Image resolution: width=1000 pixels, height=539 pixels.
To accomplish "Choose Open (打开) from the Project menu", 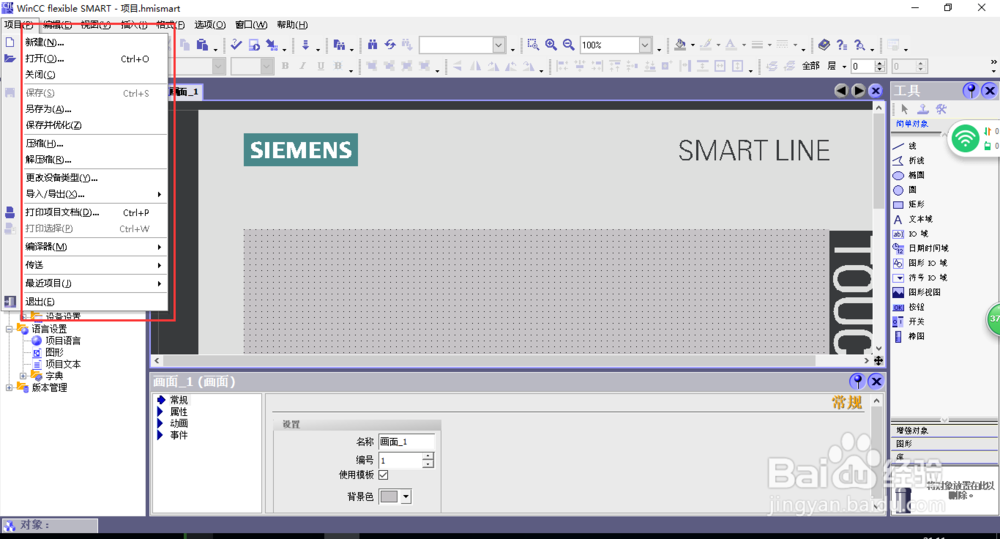I will [94, 59].
